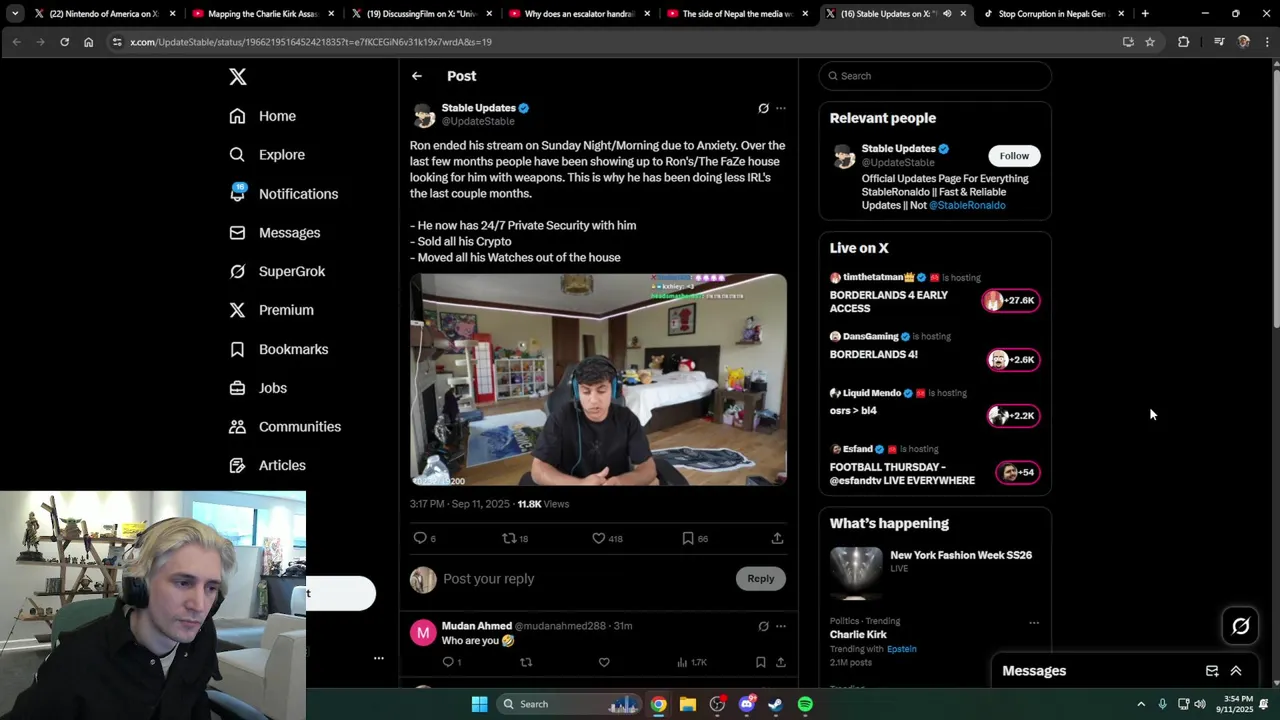Viewport: 1280px width, 720px height.
Task: Go back using the Post back arrow
Action: [417, 76]
